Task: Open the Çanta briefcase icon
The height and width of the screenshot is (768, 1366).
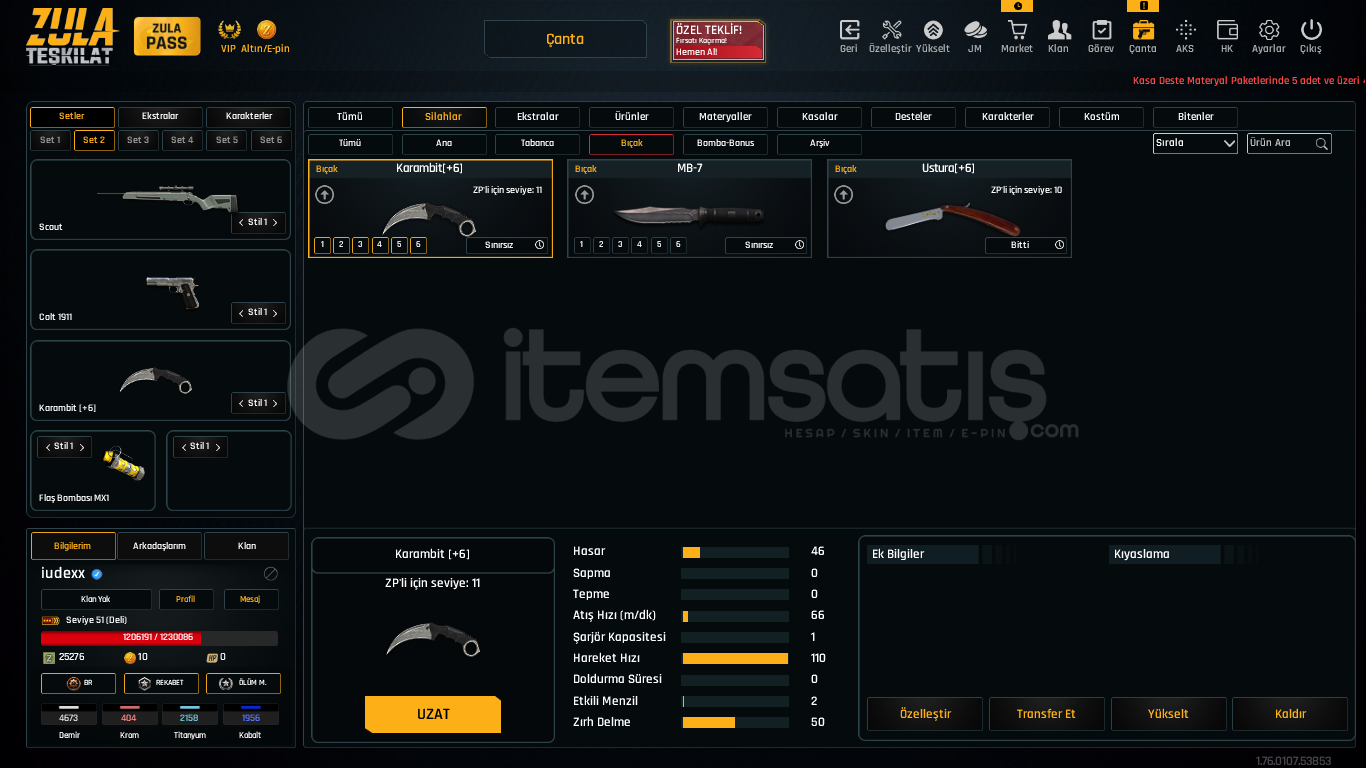Action: coord(1143,29)
